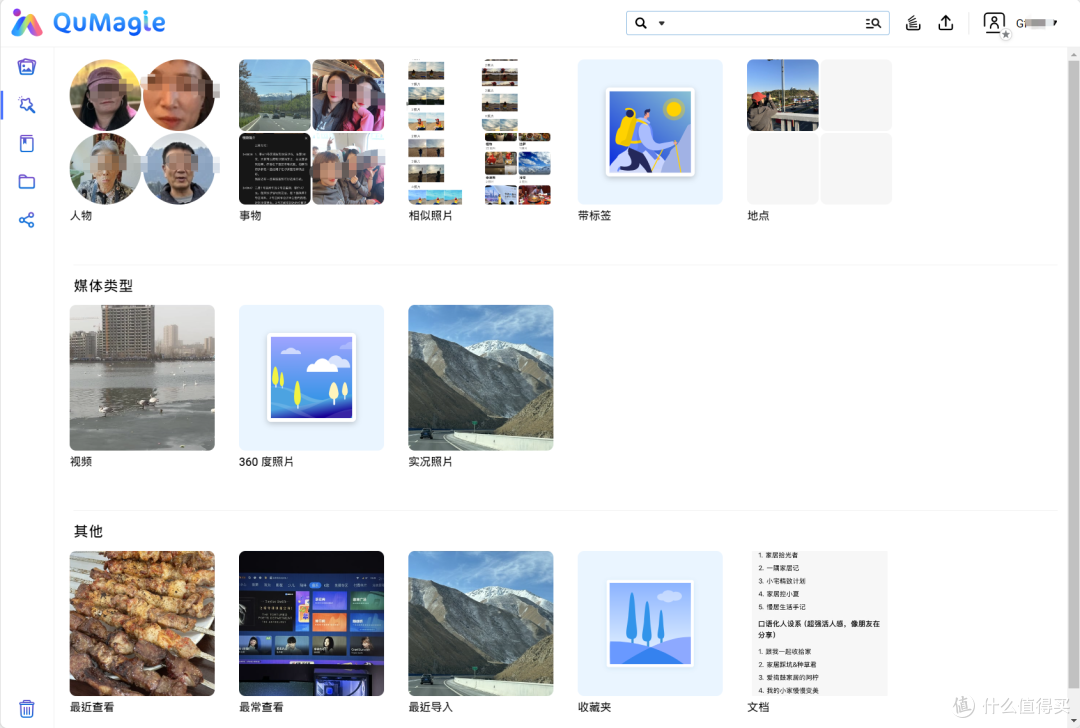Click the vertical scrollbar thumb

pyautogui.click(x=1074, y=373)
